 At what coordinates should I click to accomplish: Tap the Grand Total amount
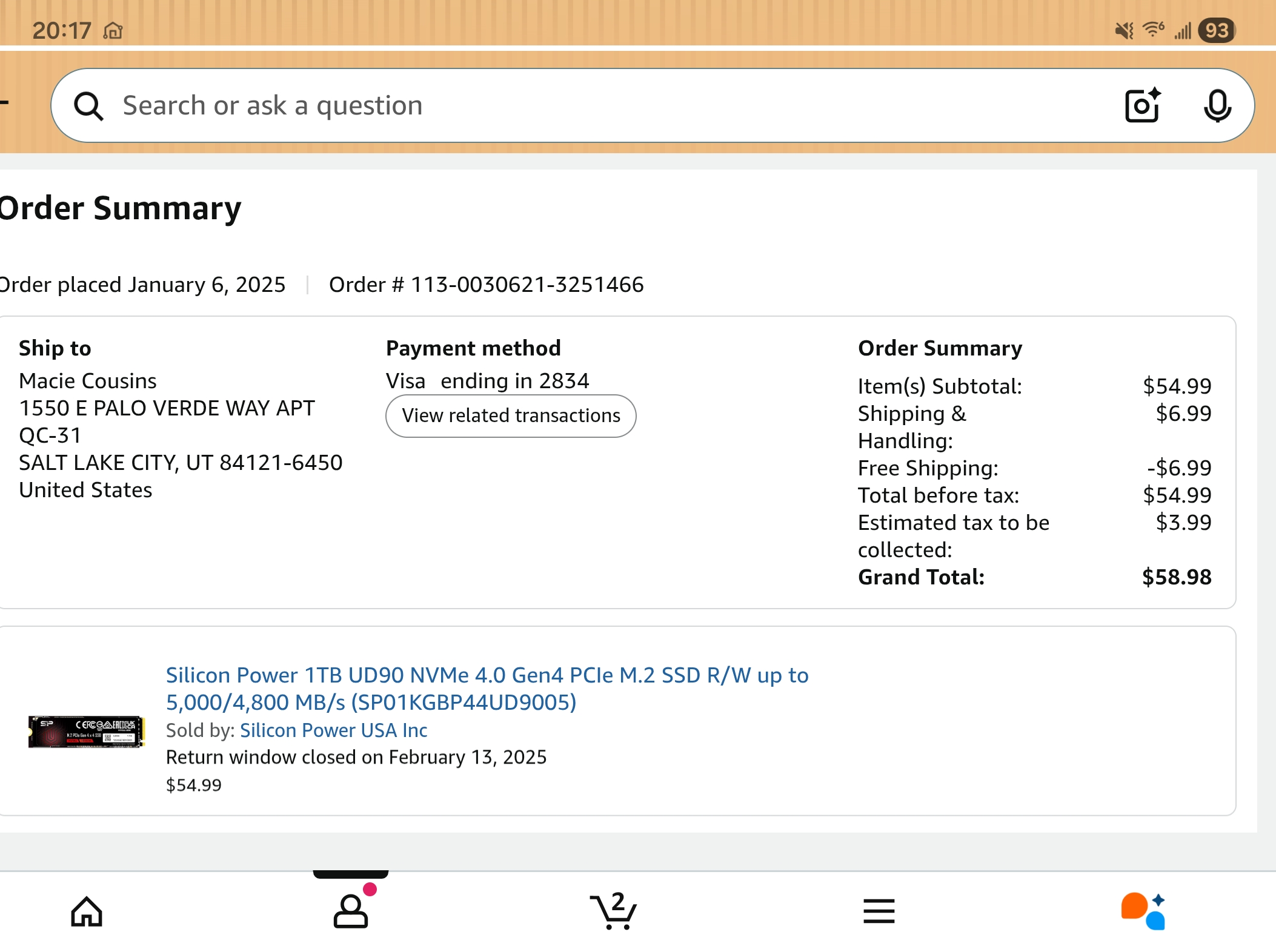pyautogui.click(x=1176, y=577)
